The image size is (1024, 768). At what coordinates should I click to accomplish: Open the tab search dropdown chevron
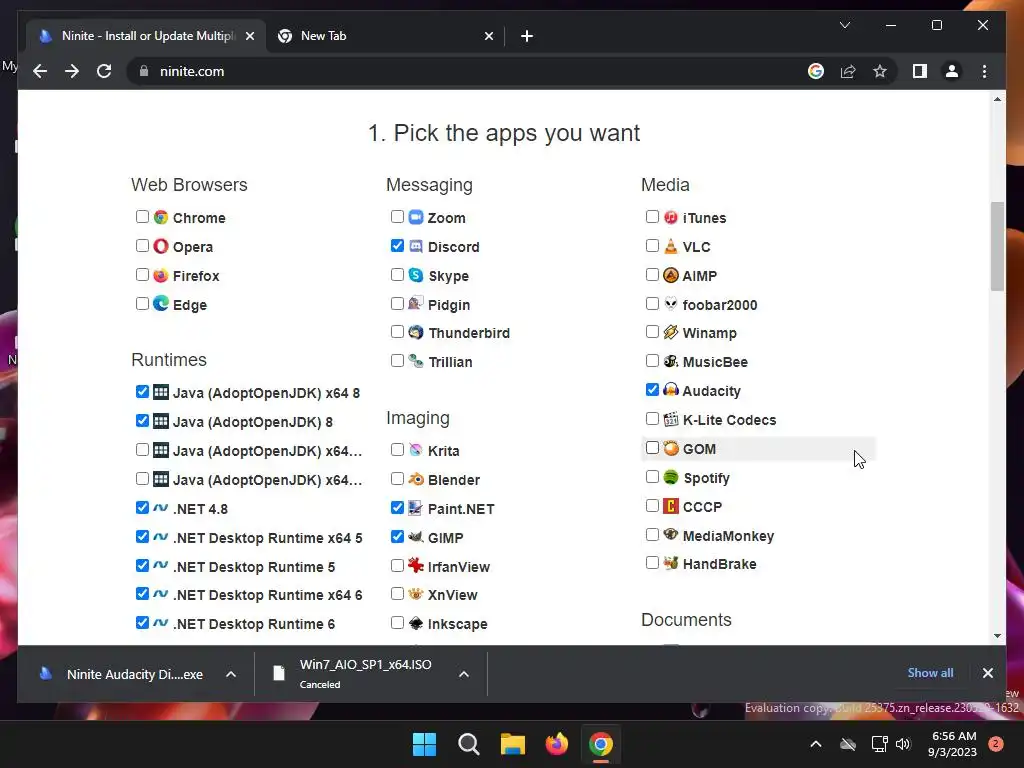click(x=845, y=25)
